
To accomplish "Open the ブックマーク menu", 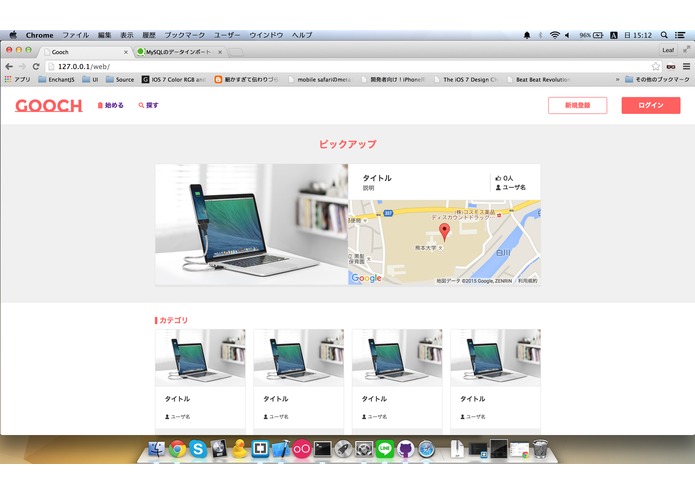I will point(185,35).
